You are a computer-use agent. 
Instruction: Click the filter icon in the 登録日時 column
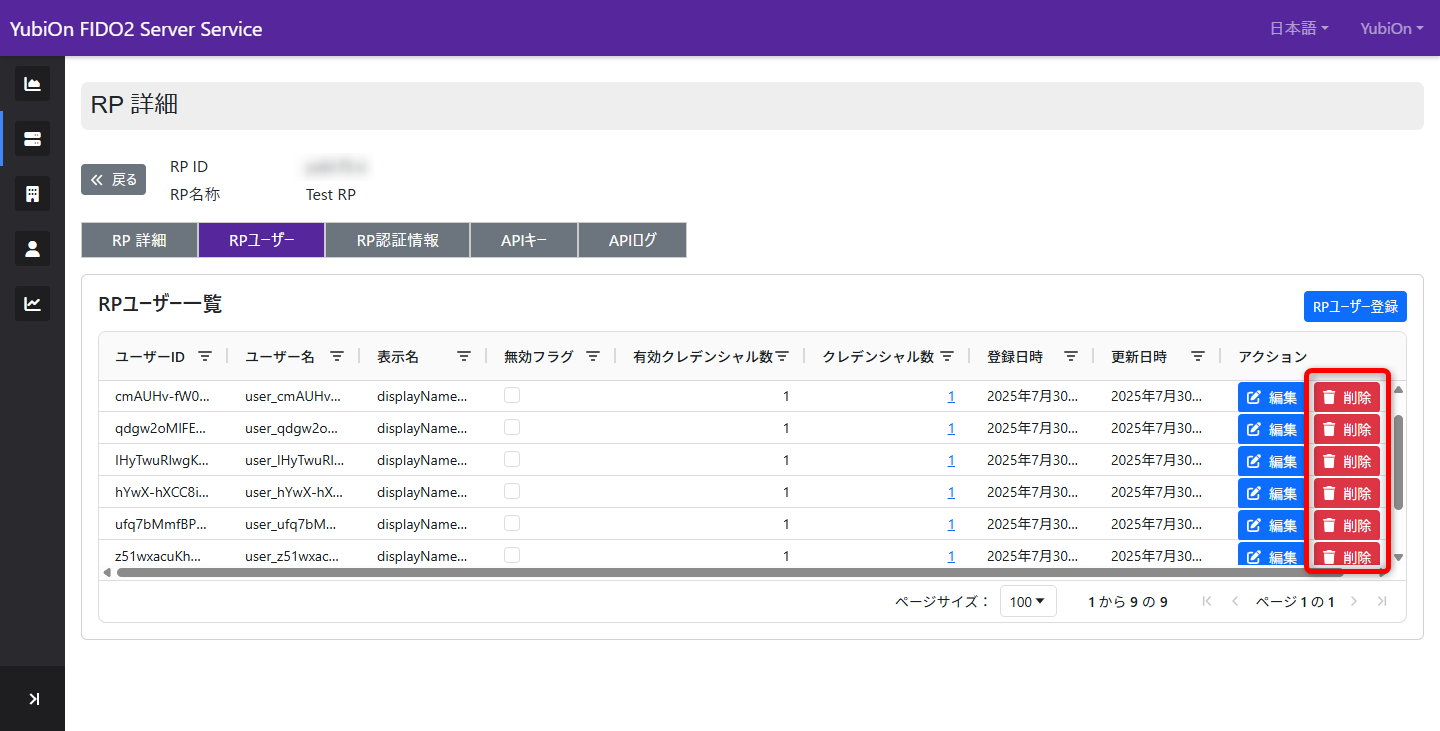[1071, 356]
